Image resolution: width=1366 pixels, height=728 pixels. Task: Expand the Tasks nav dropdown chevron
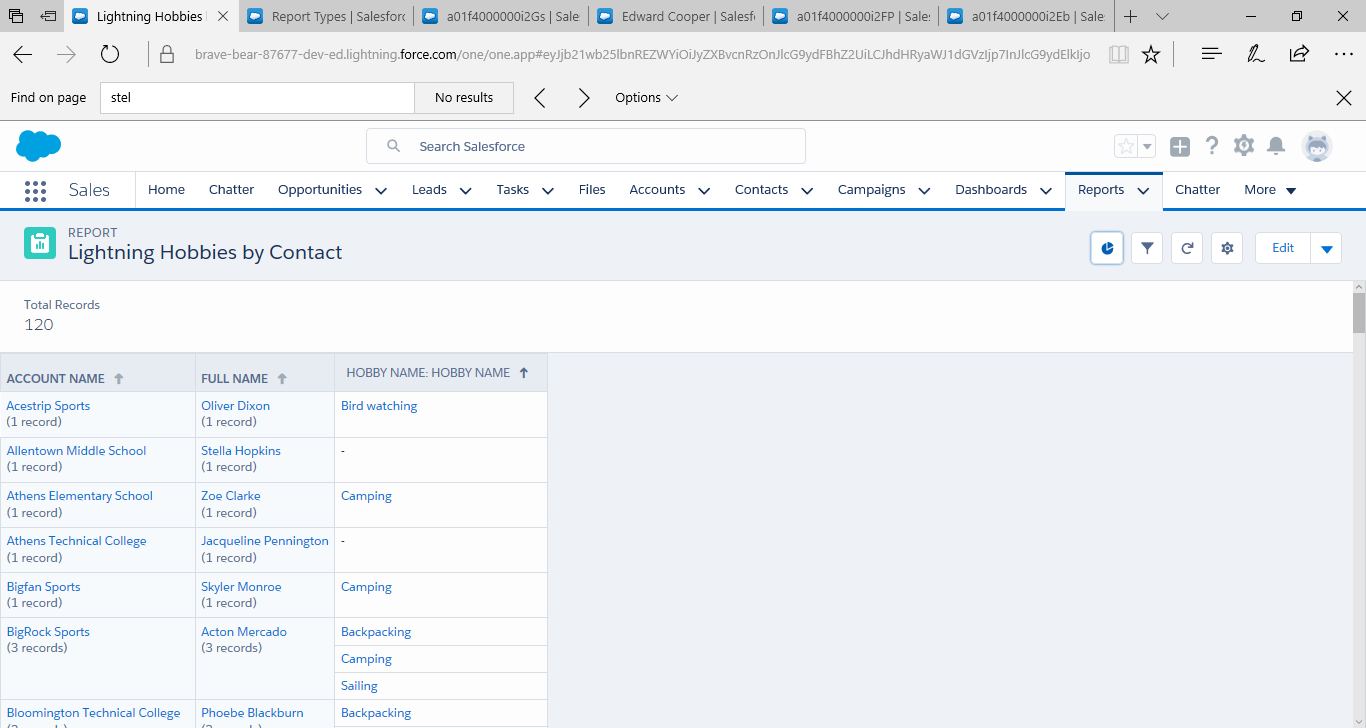pos(548,191)
